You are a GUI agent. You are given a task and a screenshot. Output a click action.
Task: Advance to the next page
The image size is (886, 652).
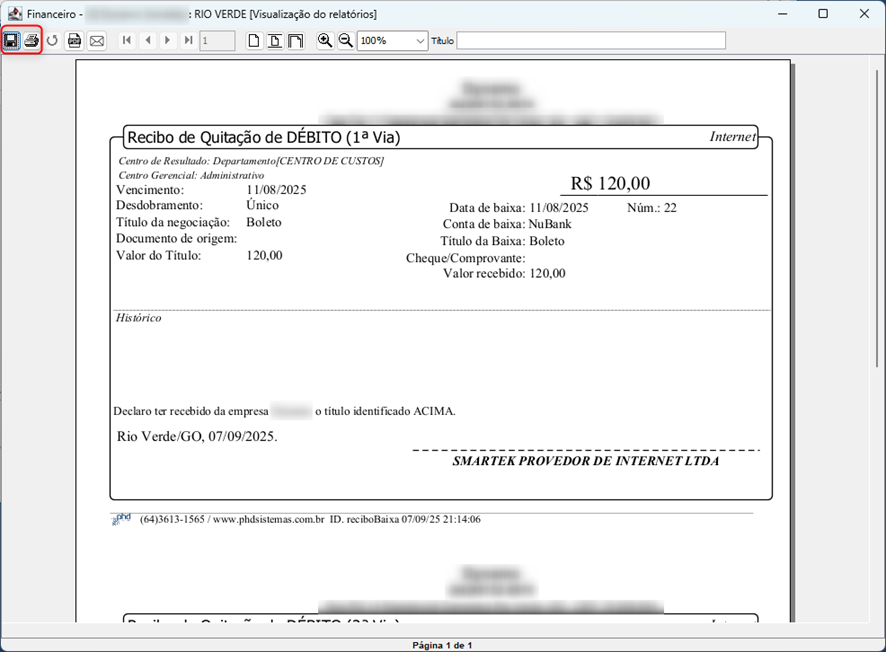click(167, 41)
